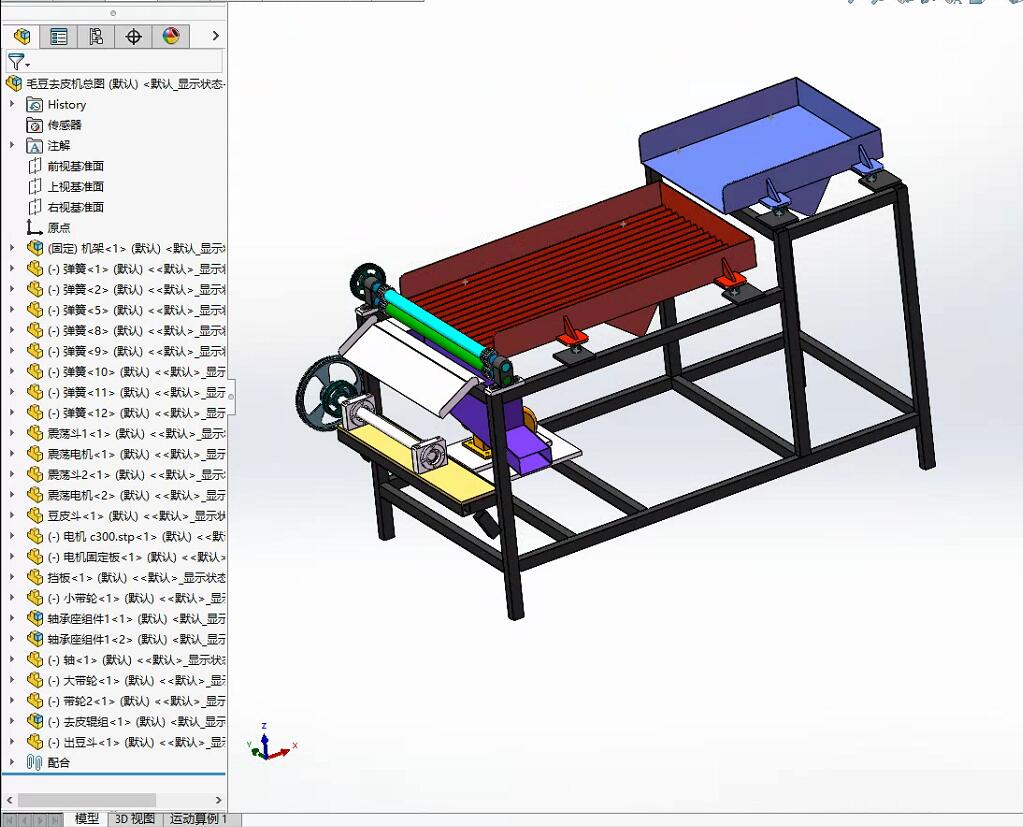This screenshot has height=827, width=1023.
Task: Expand the 弹簧<8> component
Action: click(x=12, y=331)
